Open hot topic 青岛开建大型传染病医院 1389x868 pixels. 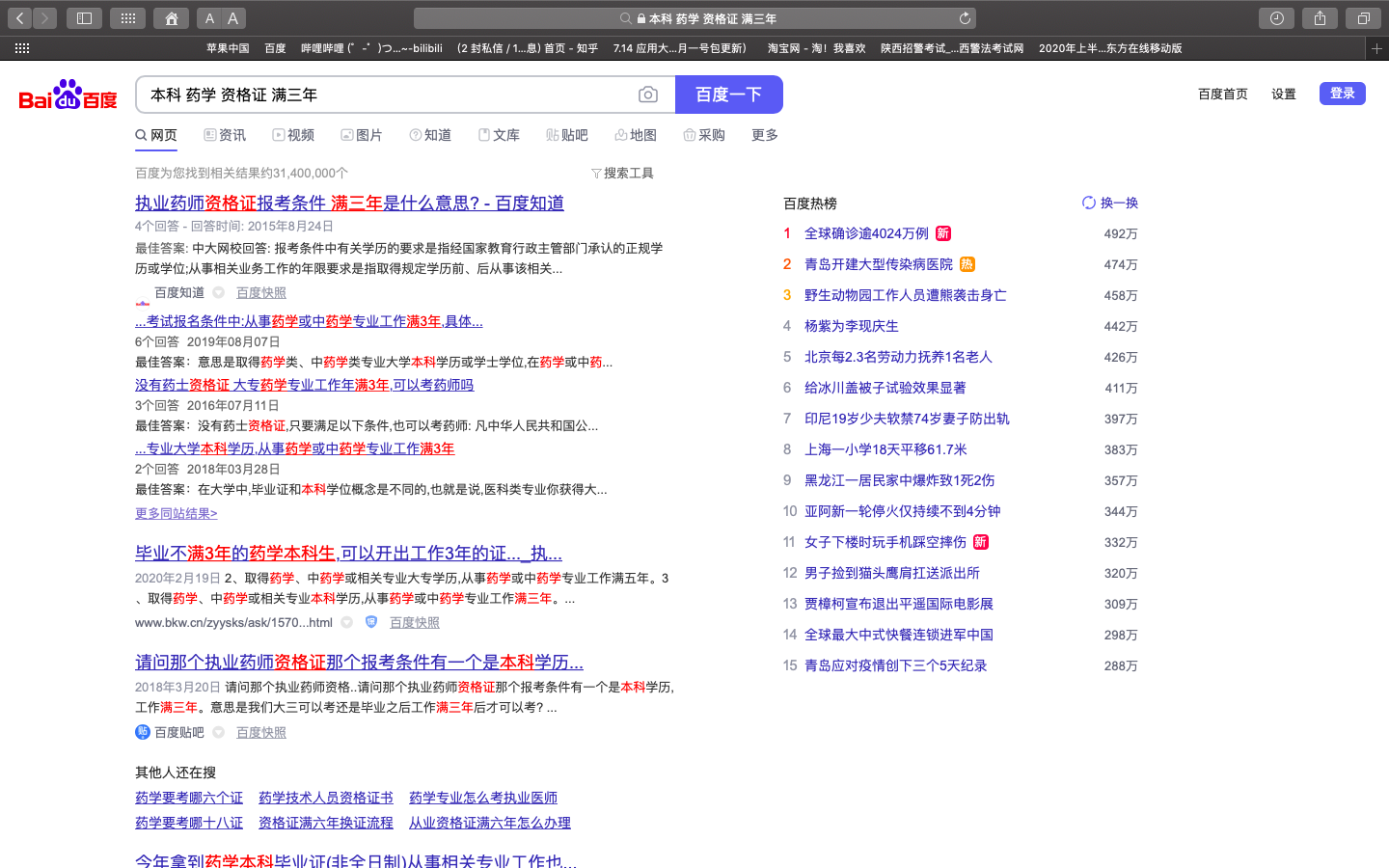pyautogui.click(x=879, y=264)
